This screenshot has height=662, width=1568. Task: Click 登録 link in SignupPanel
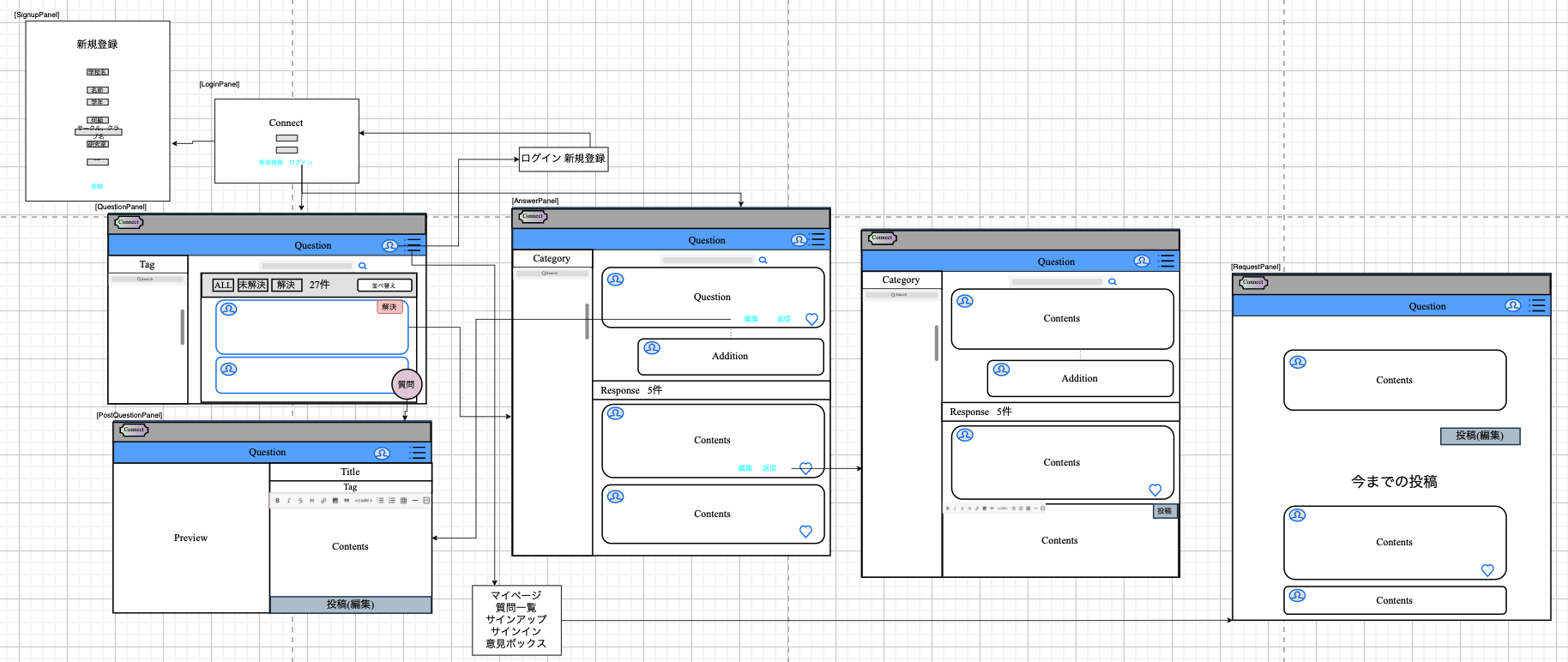click(97, 186)
